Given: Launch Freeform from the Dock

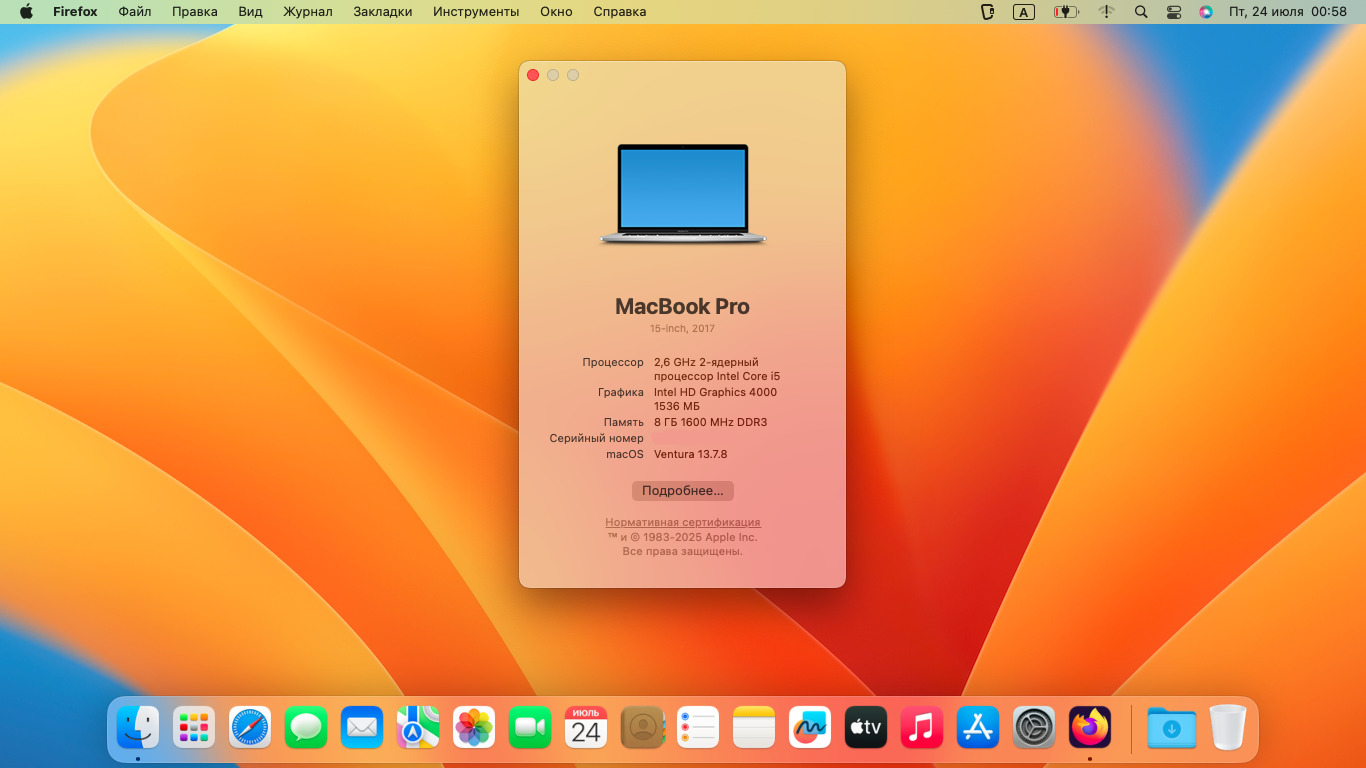Looking at the screenshot, I should coord(810,727).
